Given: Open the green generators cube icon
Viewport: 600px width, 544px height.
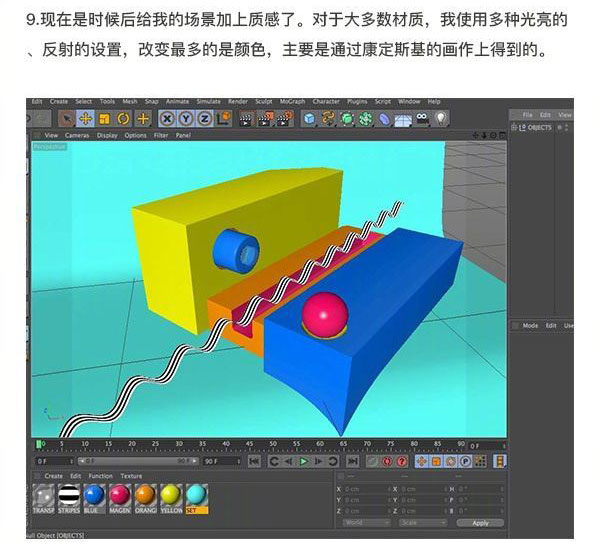Looking at the screenshot, I should click(347, 119).
